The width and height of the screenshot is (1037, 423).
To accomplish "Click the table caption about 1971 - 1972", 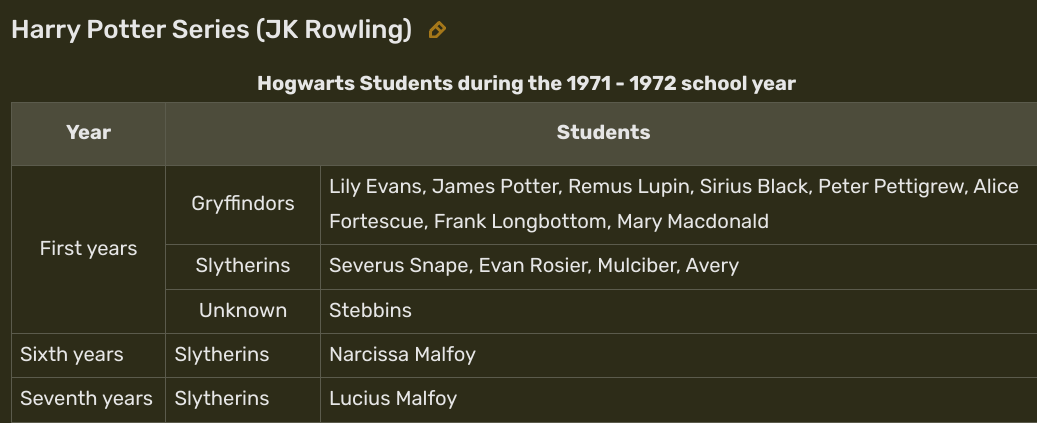I will click(x=526, y=84).
